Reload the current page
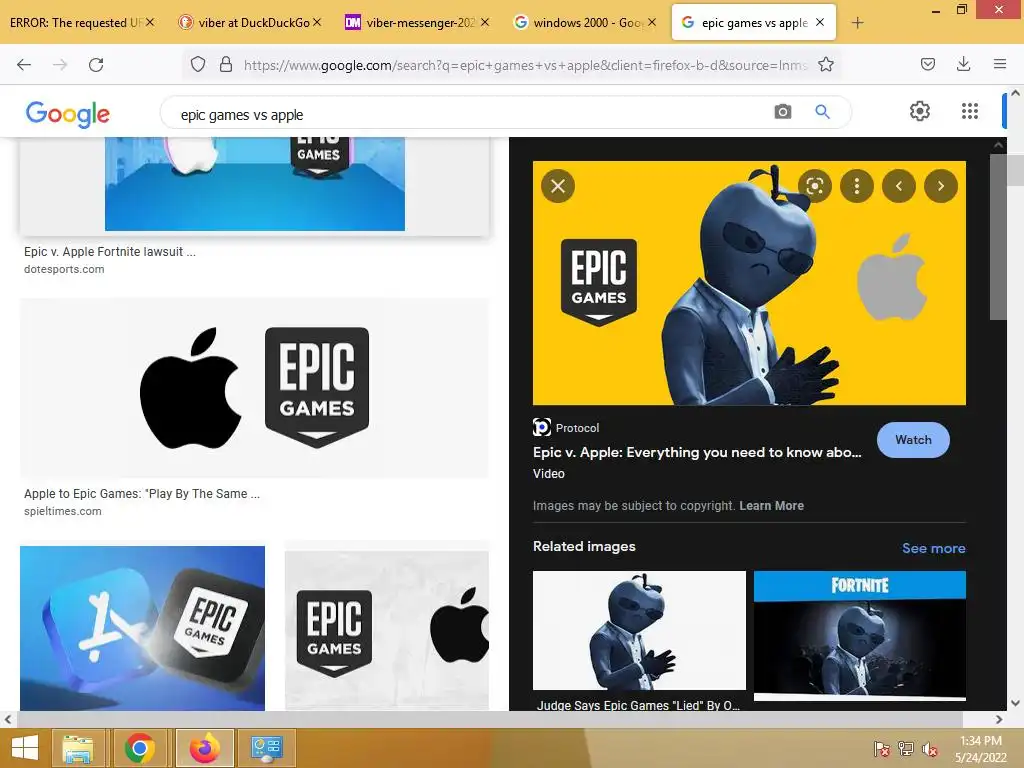Viewport: 1024px width, 768px height. (x=96, y=65)
